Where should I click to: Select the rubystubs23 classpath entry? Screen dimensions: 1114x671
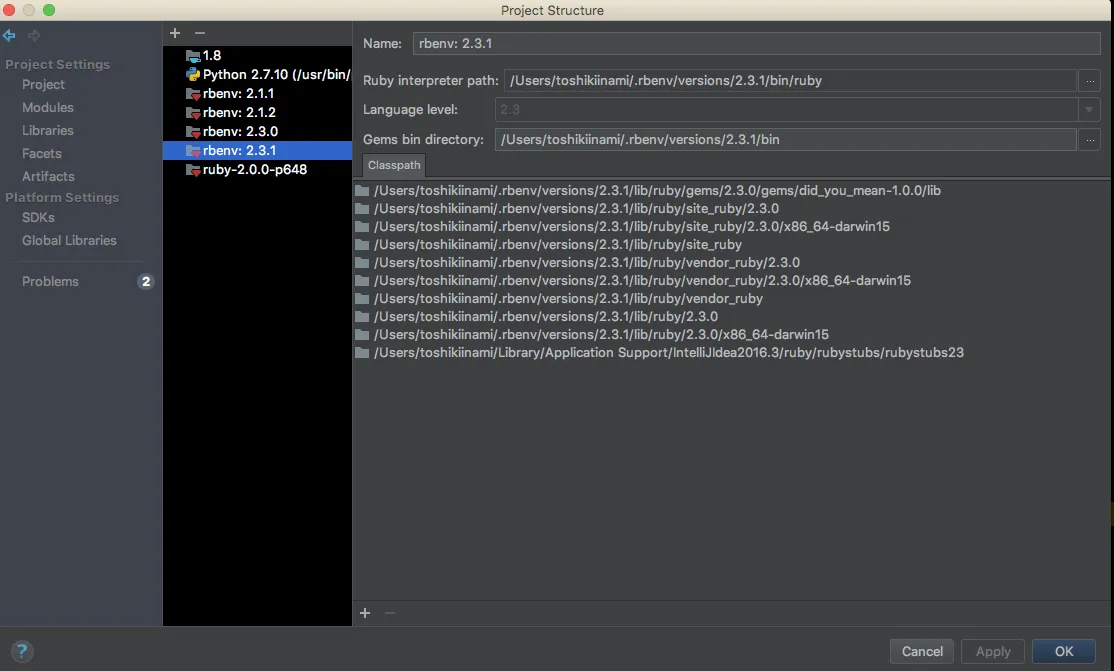(x=669, y=353)
